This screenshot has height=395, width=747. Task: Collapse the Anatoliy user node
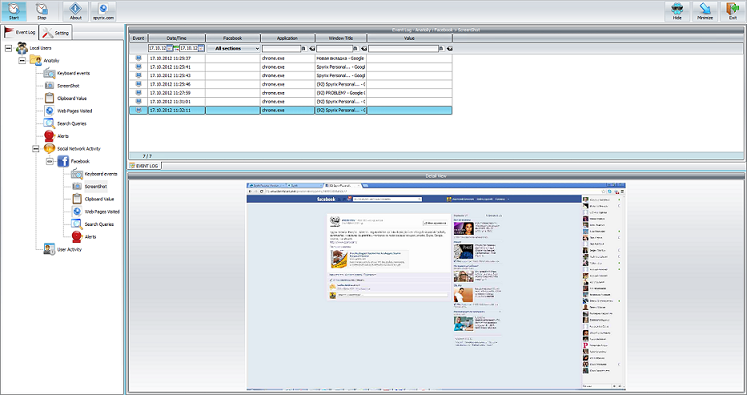pyautogui.click(x=22, y=61)
